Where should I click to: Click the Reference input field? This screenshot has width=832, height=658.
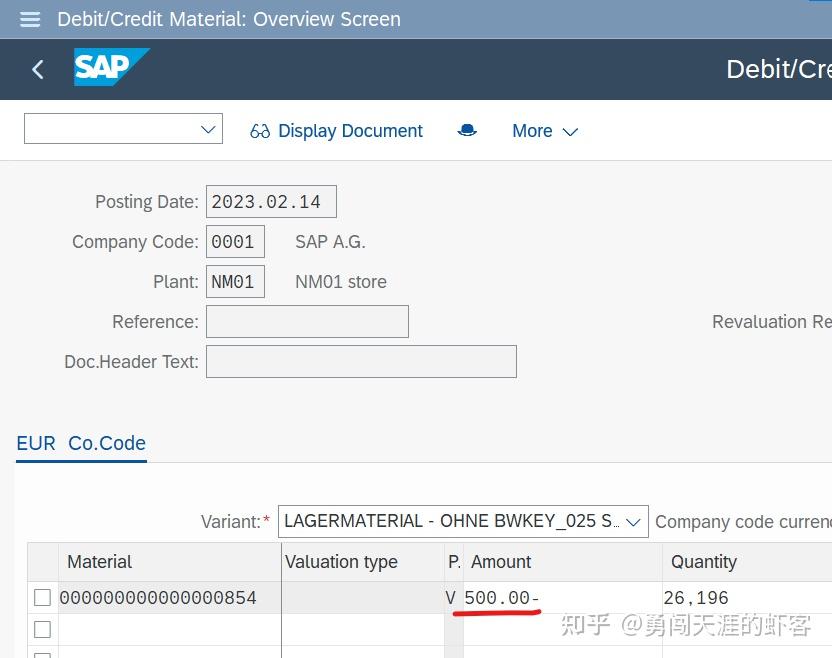coord(306,321)
